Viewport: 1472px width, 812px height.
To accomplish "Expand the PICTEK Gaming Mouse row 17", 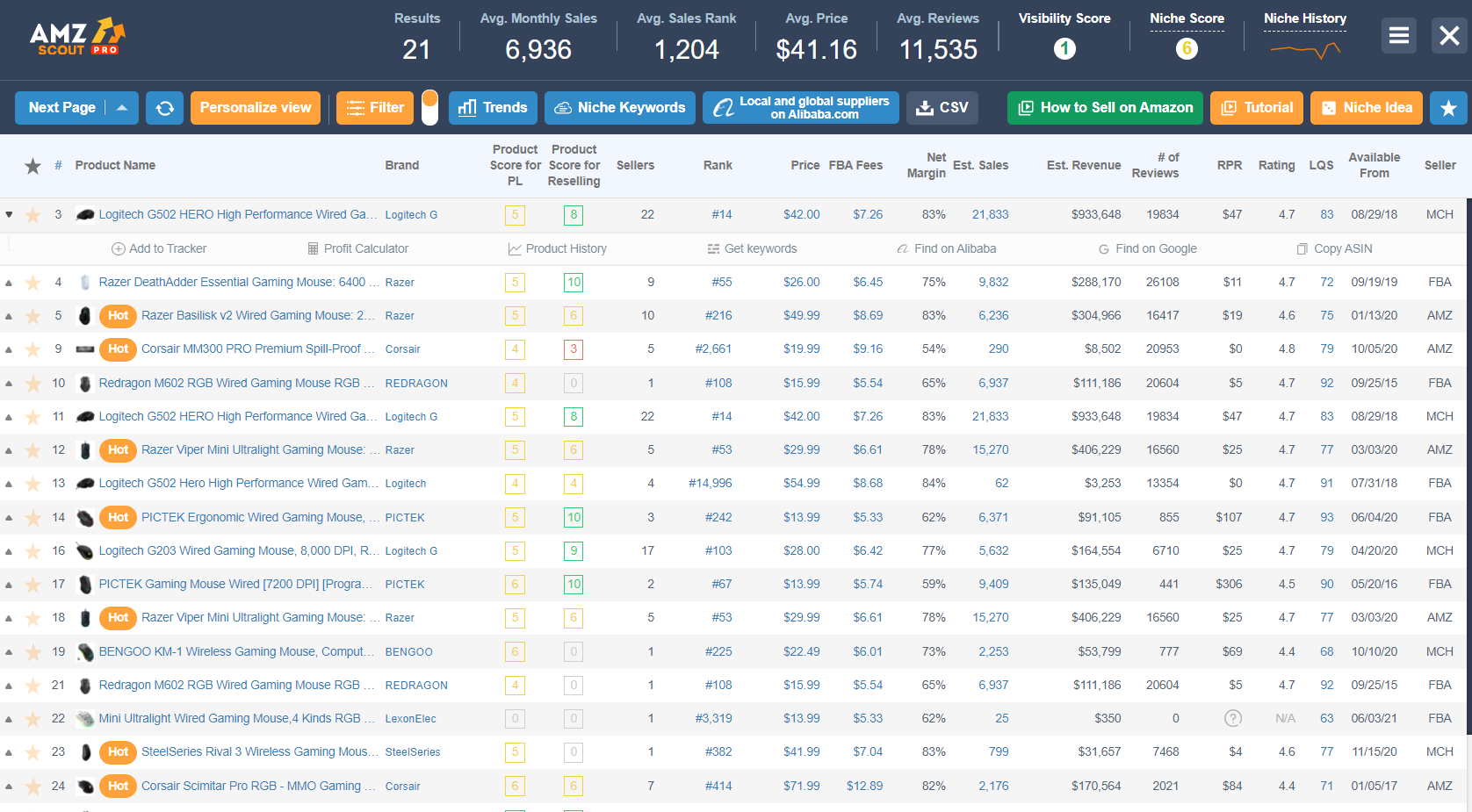I will click(x=9, y=585).
